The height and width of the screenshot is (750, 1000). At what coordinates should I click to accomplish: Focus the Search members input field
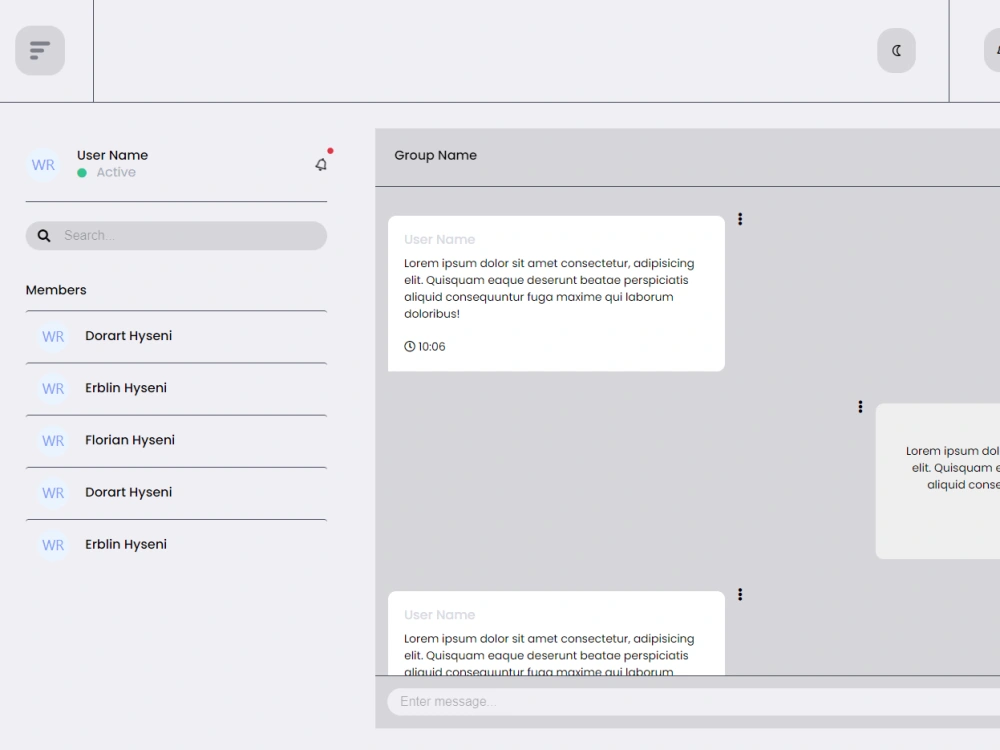tap(177, 236)
